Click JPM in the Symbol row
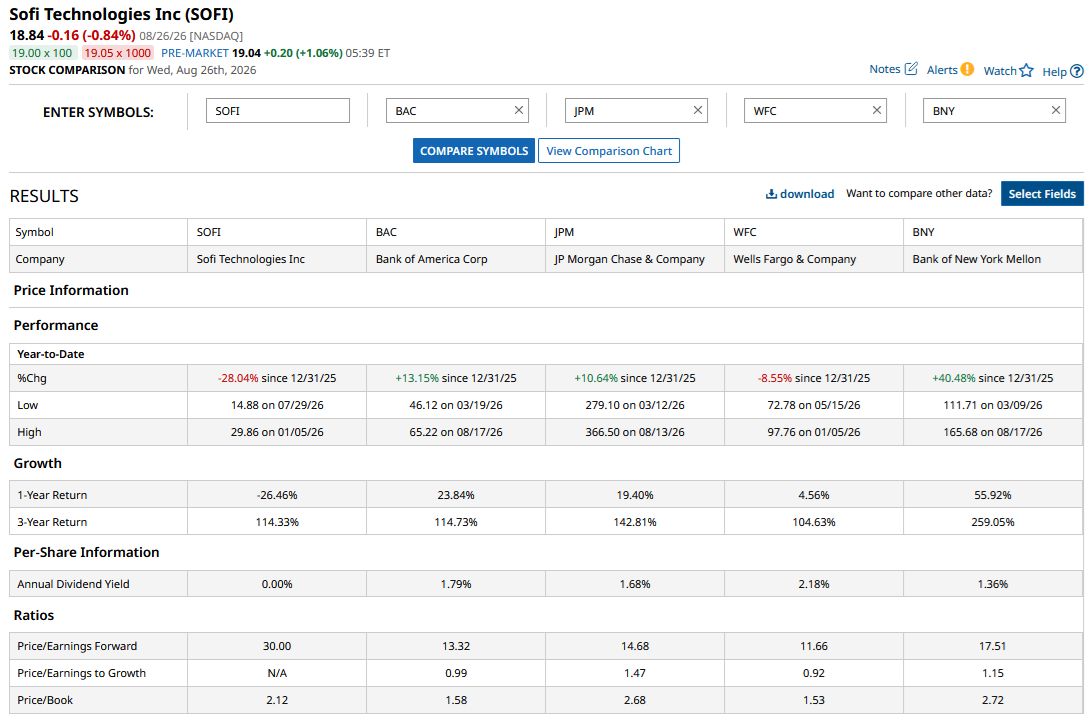This screenshot has width=1090, height=725. click(x=564, y=232)
